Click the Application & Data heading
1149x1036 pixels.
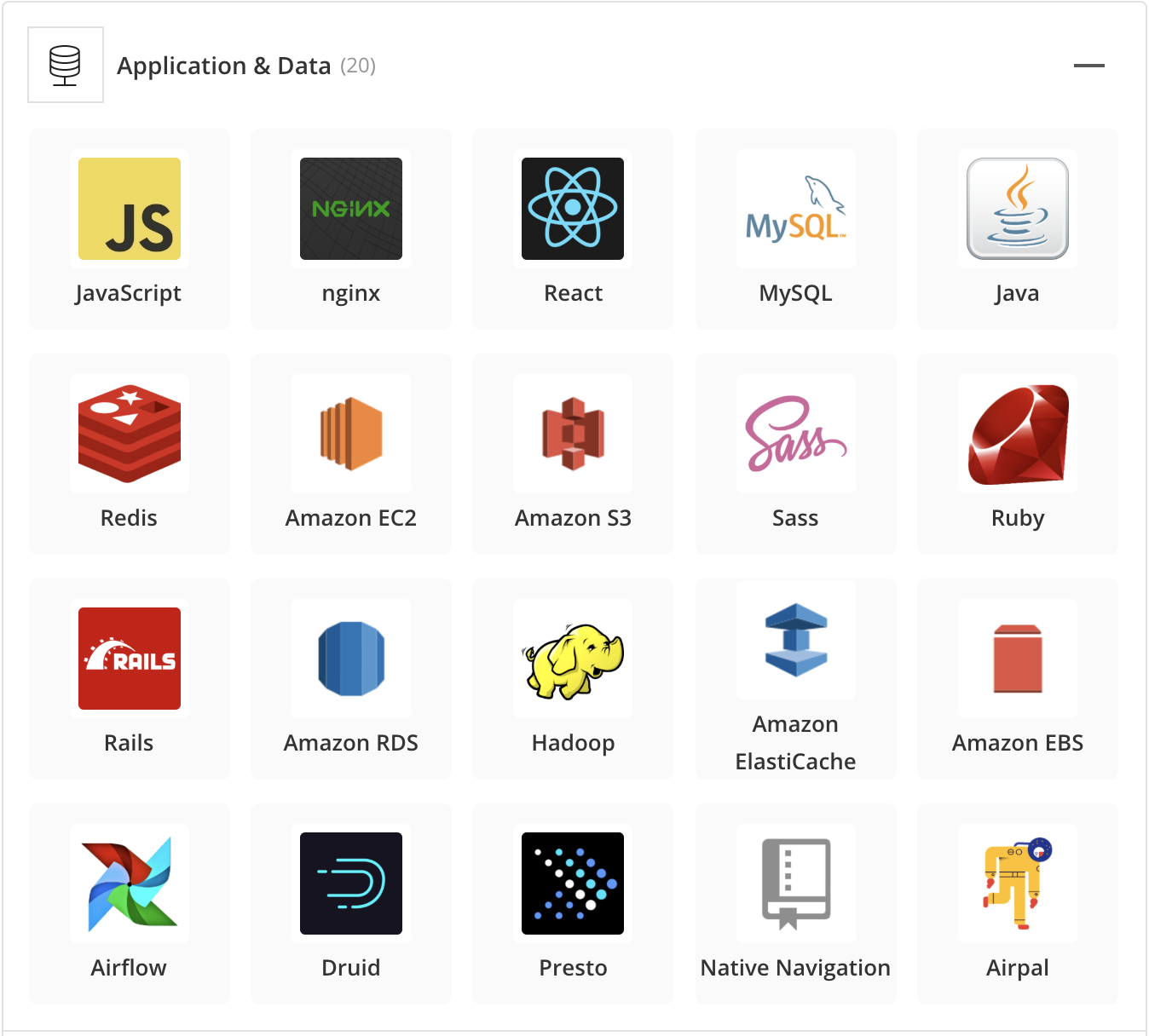coord(224,66)
